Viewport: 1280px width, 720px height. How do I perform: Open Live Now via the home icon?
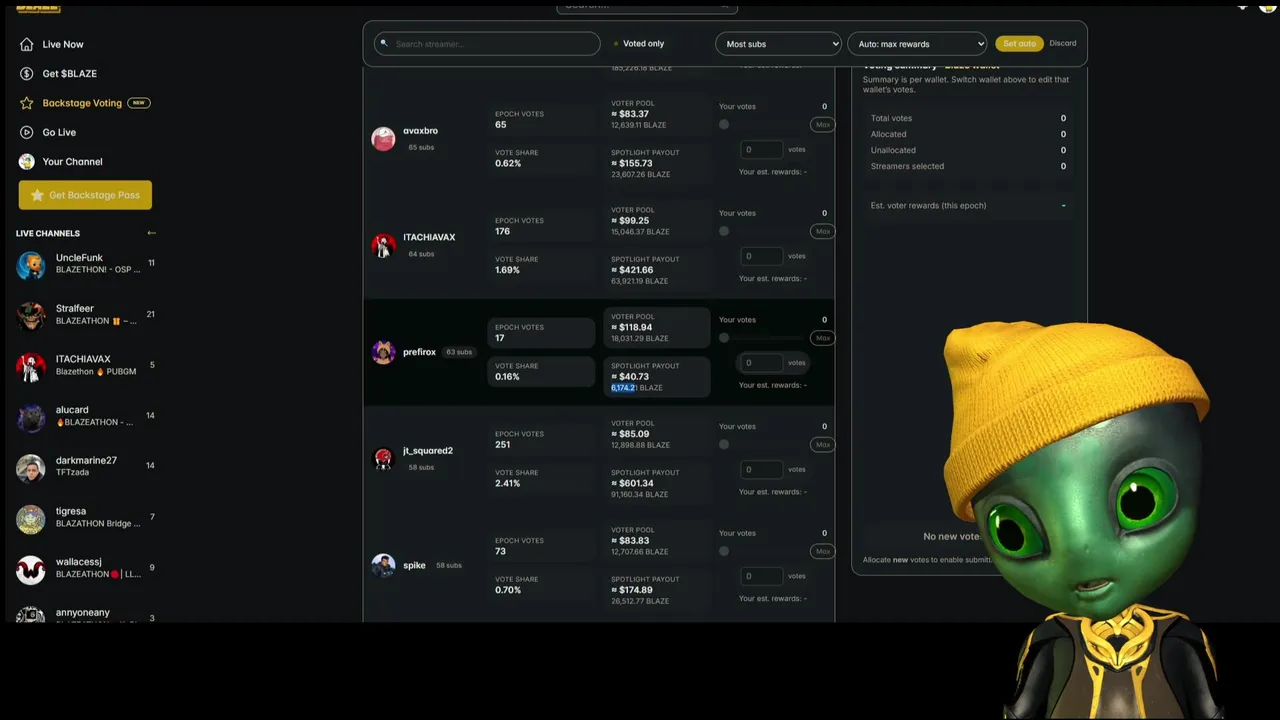coord(27,44)
